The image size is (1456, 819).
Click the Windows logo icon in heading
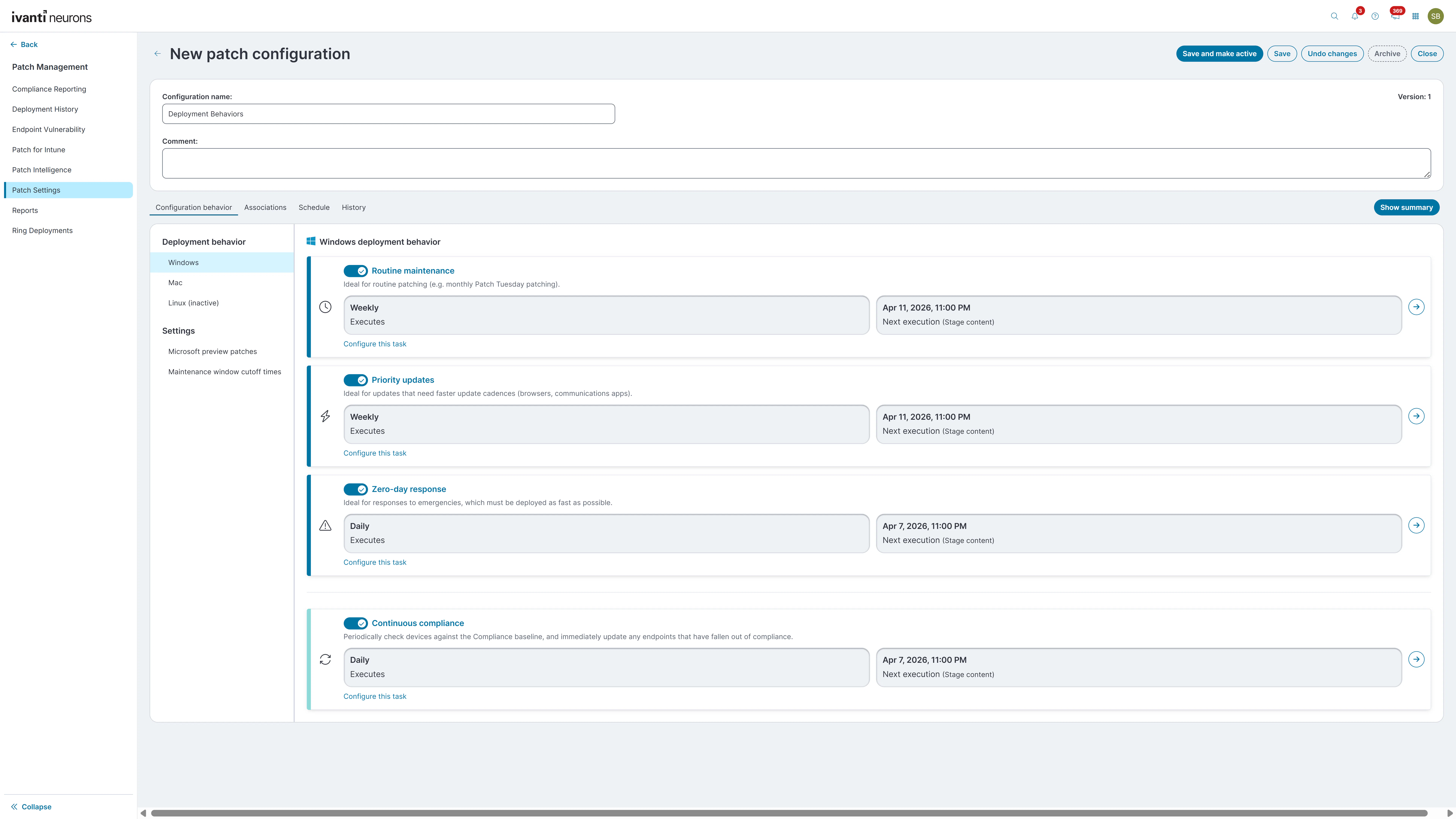point(311,241)
